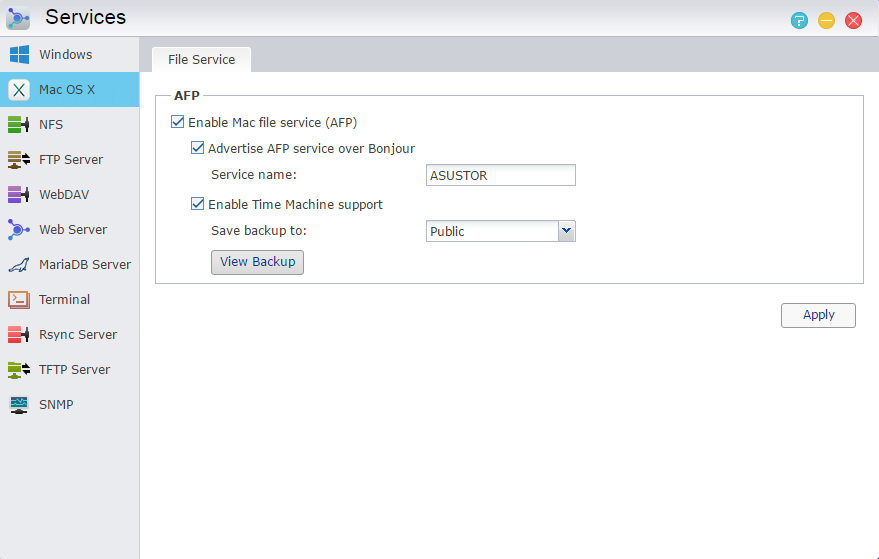This screenshot has width=879, height=559.
Task: Expand the Save backup to dropdown arrow
Action: pyautogui.click(x=567, y=231)
